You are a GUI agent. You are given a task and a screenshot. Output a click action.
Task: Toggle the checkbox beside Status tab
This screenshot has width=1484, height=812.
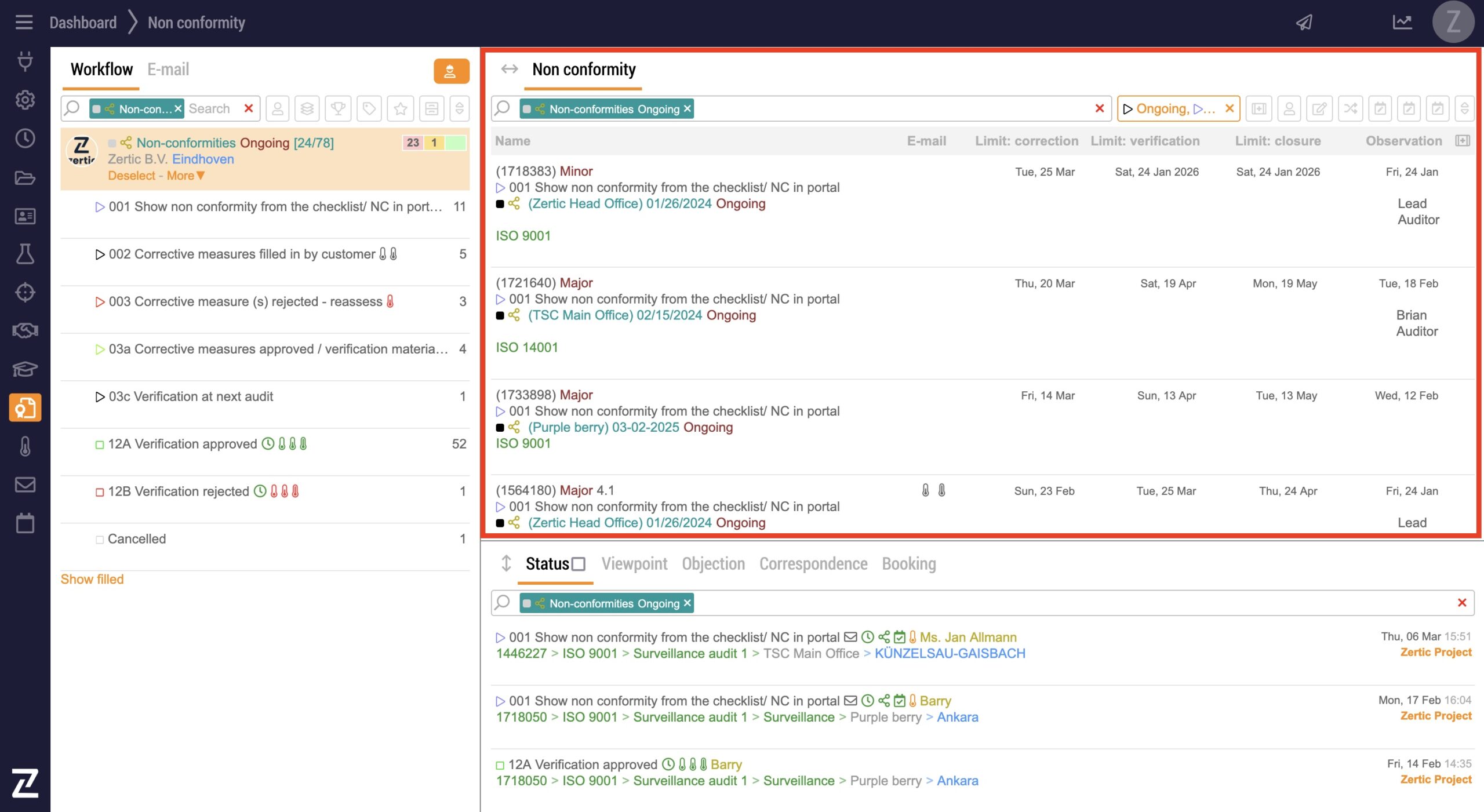tap(579, 564)
